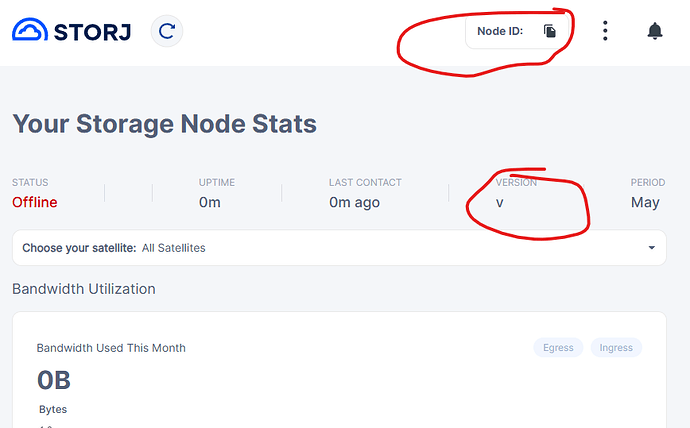Refresh the dashboard with the reload icon
Viewport: 690px width, 428px height.
(167, 31)
